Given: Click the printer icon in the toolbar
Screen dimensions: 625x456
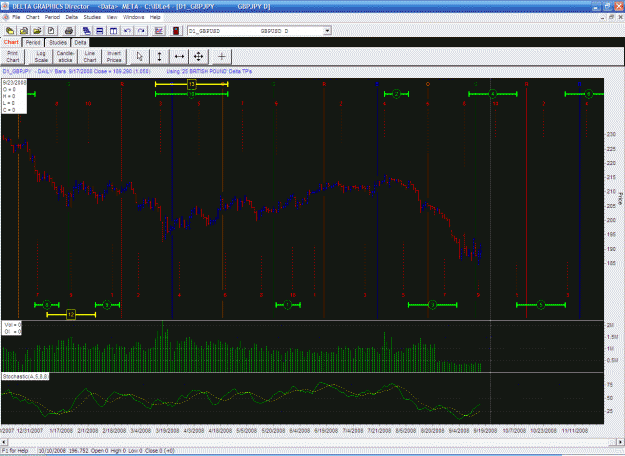Looking at the screenshot, I should point(69,31).
